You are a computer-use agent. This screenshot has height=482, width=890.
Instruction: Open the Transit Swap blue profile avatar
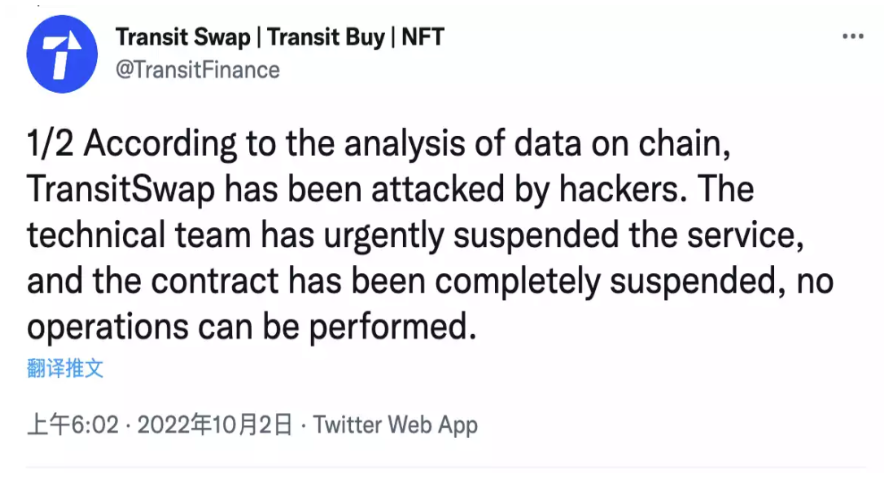tap(62, 54)
